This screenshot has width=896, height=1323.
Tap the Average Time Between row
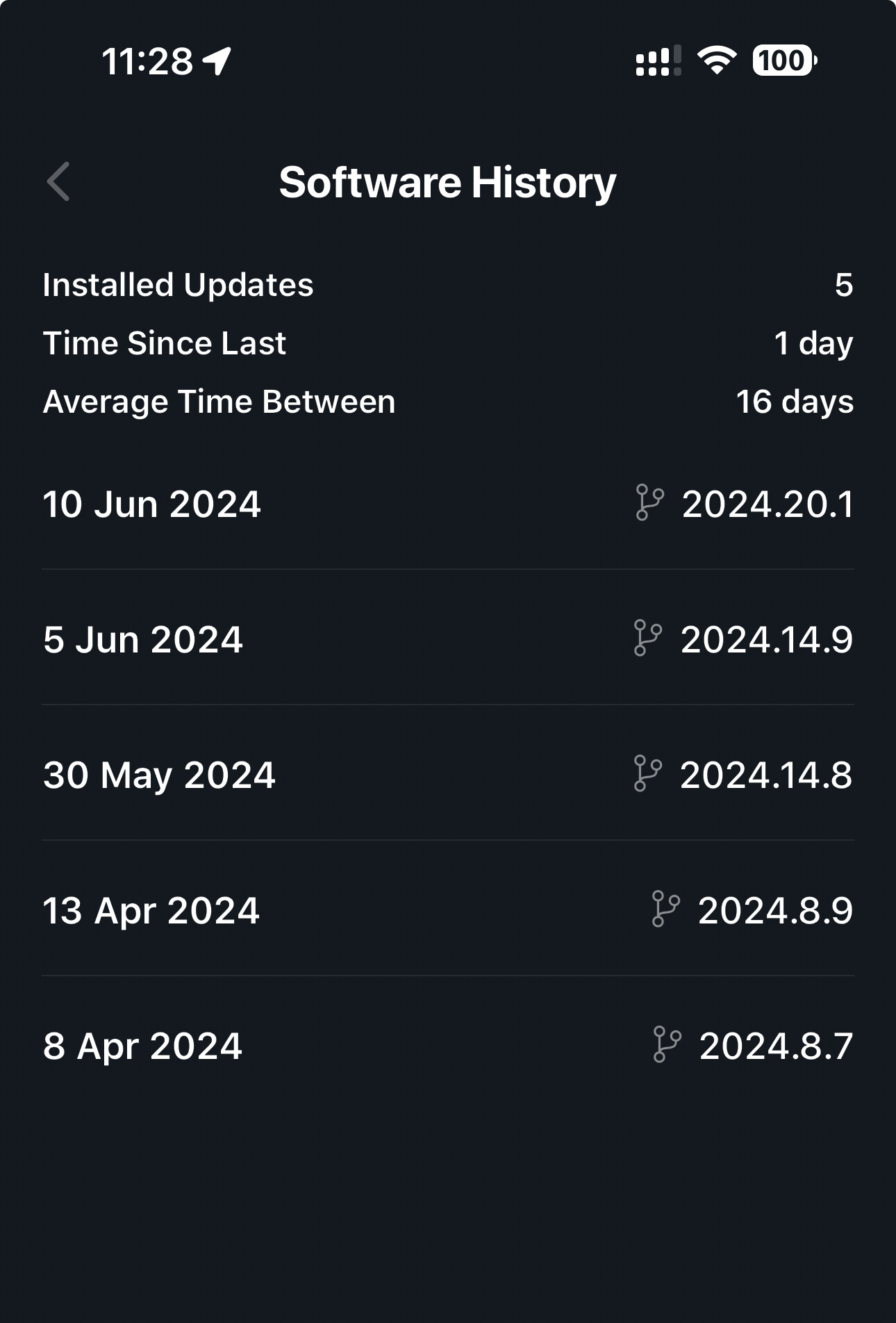click(448, 402)
